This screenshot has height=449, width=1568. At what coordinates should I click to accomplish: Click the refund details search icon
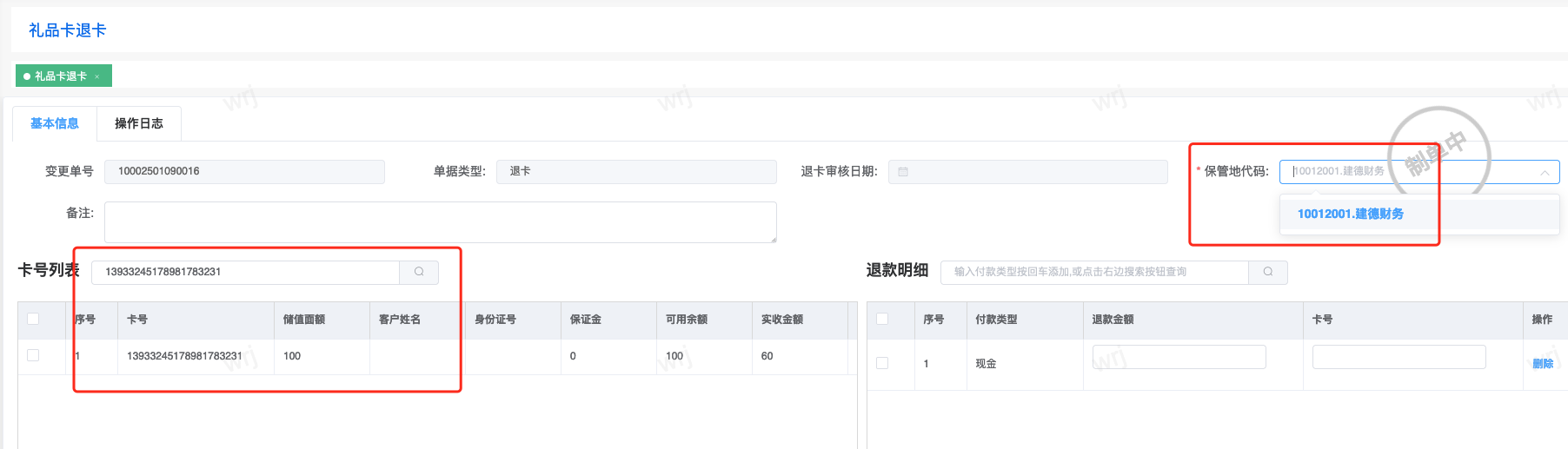[x=1268, y=272]
